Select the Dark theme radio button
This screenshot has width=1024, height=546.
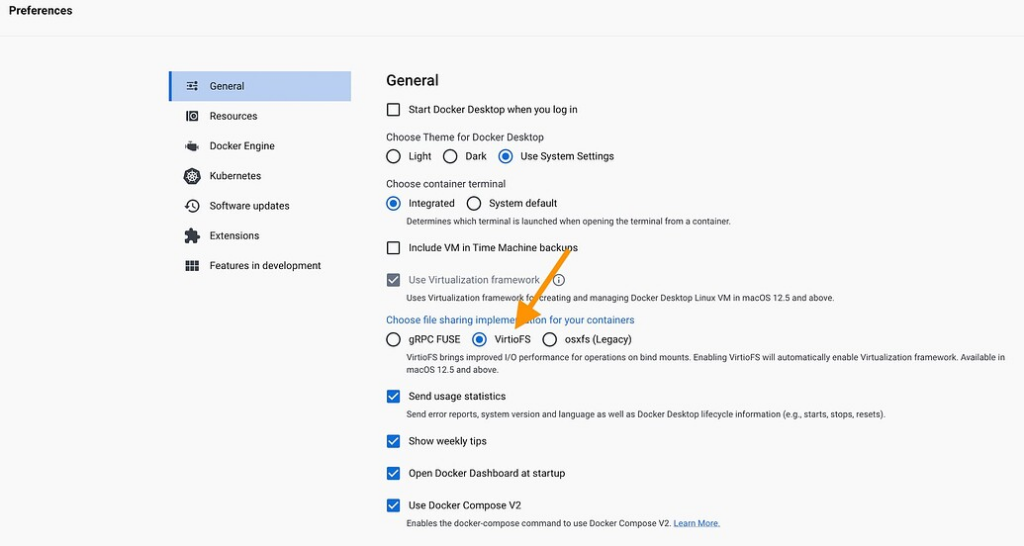450,157
